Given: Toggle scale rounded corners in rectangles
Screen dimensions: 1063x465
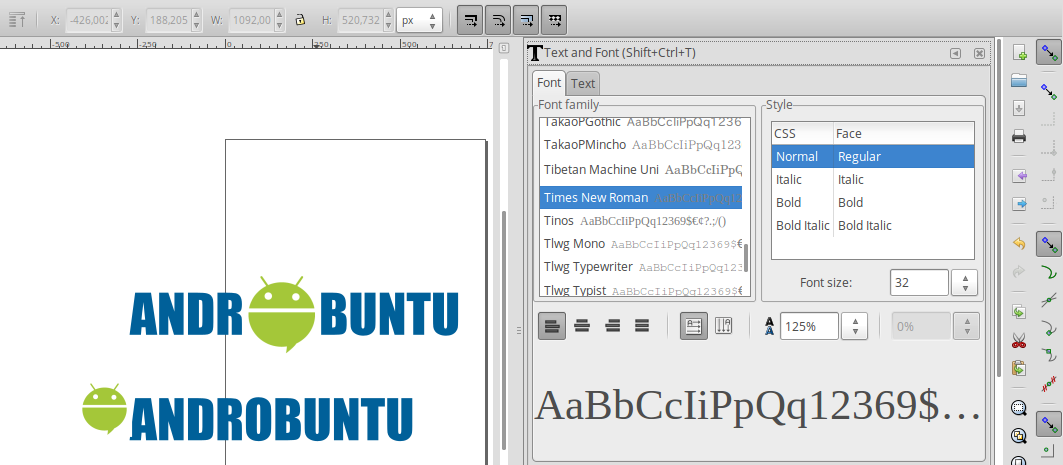Looking at the screenshot, I should tap(498, 20).
